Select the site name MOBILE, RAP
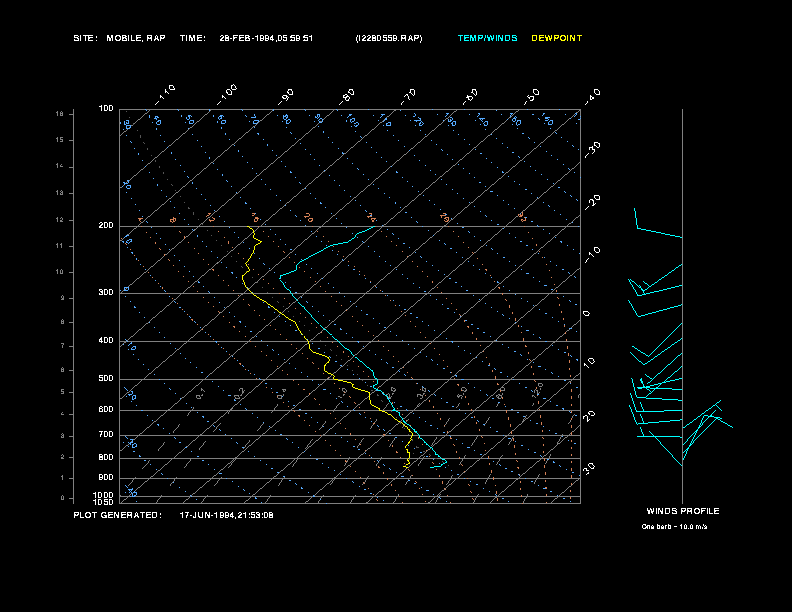792x612 pixels. click(136, 38)
